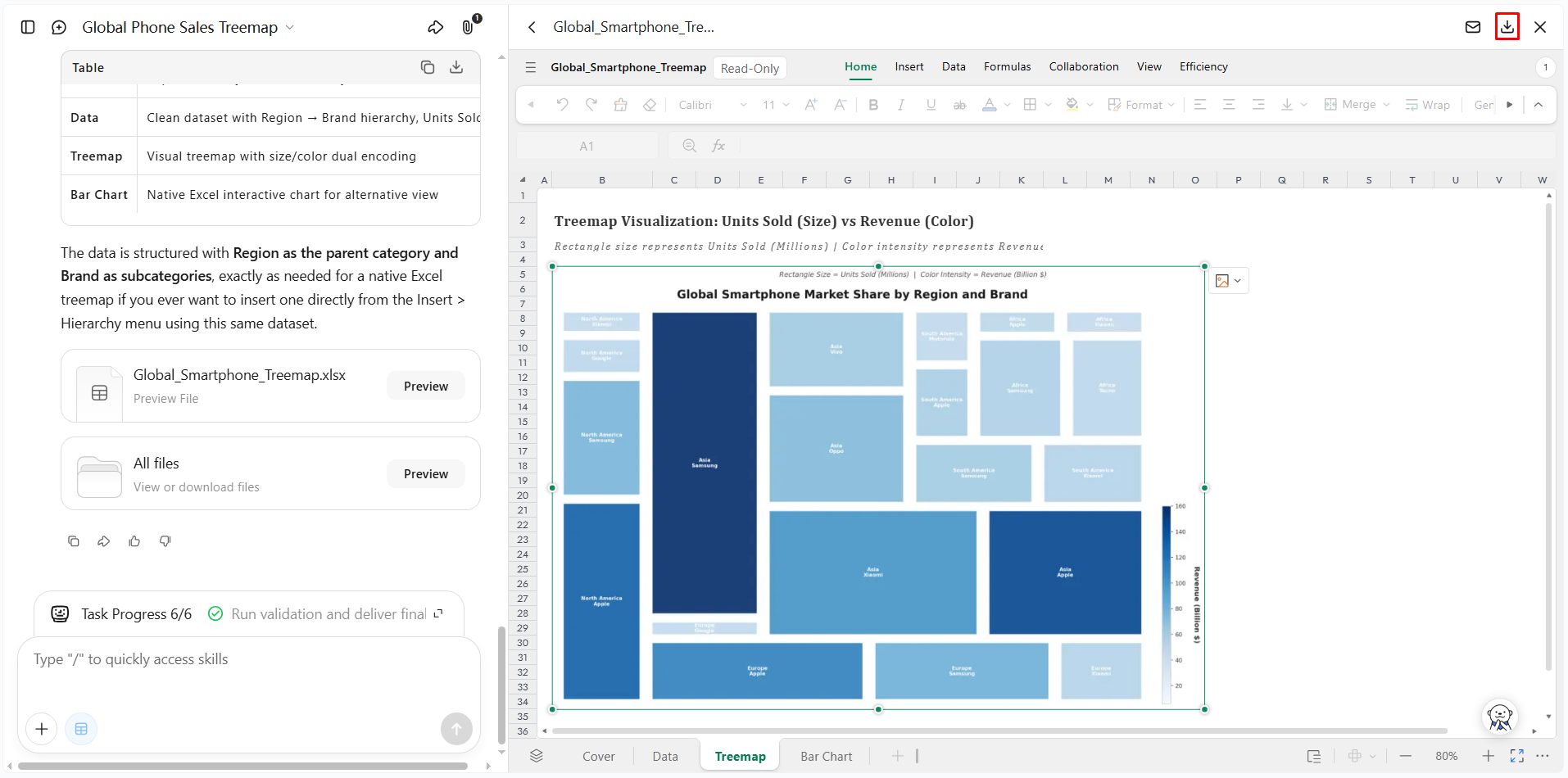Download the Global_Smartphone_Treemap file
Image resolution: width=1568 pixels, height=778 pixels.
pos(1507,27)
